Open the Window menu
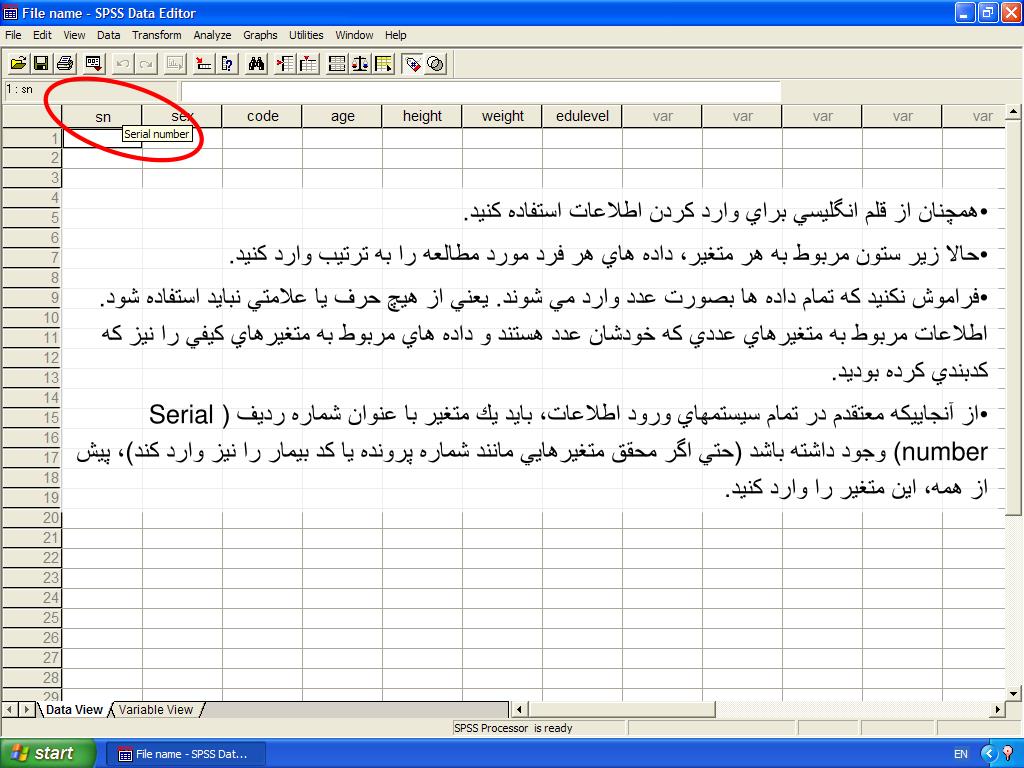Viewport: 1024px width, 768px height. tap(355, 35)
